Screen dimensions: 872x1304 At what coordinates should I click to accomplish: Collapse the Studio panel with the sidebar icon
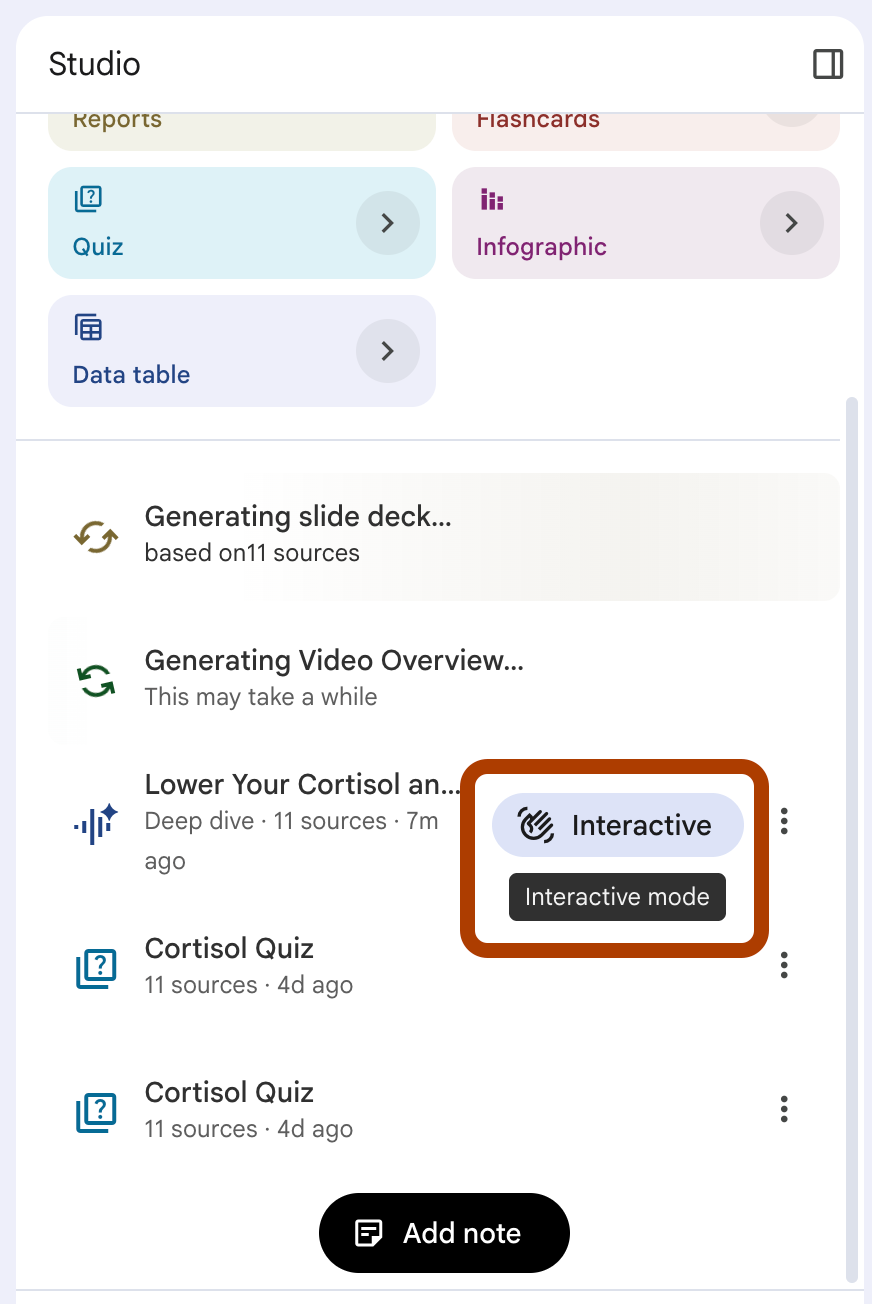point(827,64)
